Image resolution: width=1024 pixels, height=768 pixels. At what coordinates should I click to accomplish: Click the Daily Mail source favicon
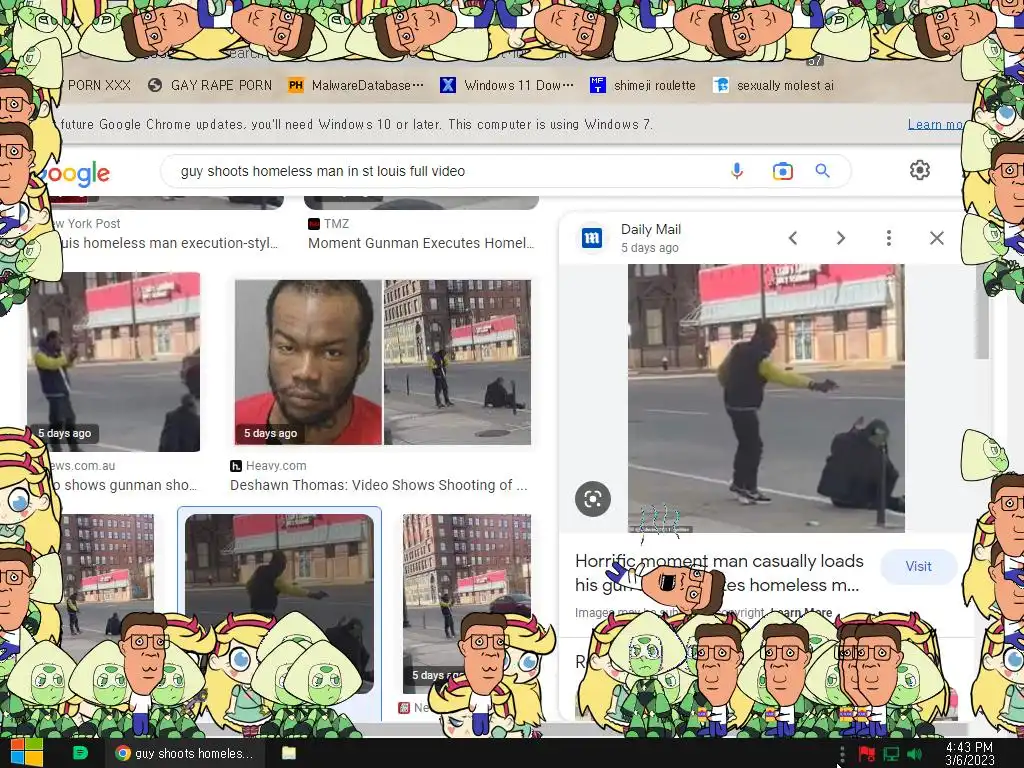click(592, 238)
